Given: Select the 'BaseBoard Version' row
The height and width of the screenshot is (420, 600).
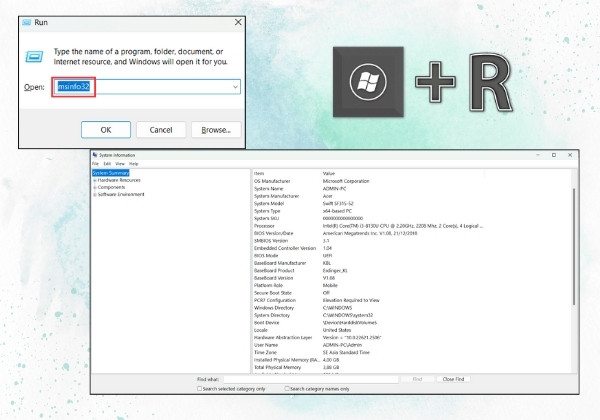Looking at the screenshot, I should click(x=412, y=278).
